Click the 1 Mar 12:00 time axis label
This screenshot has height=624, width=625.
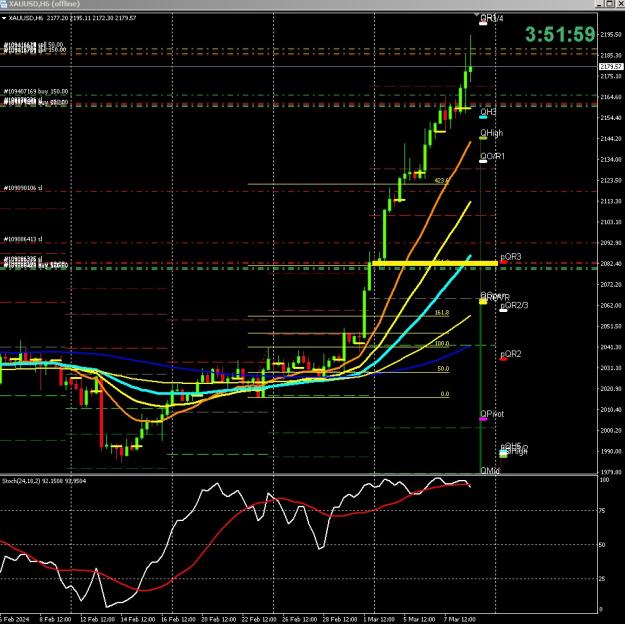coord(379,620)
